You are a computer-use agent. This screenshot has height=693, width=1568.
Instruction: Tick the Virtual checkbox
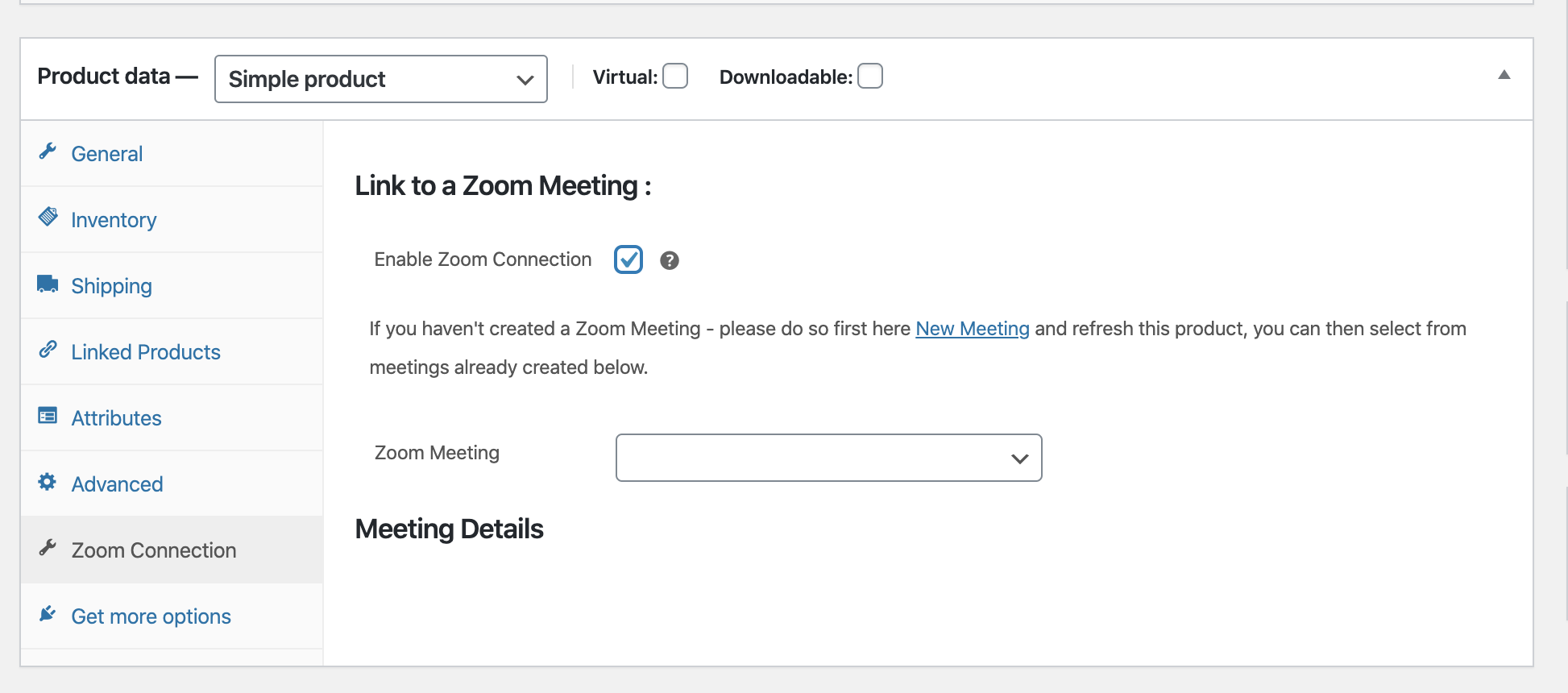(675, 76)
